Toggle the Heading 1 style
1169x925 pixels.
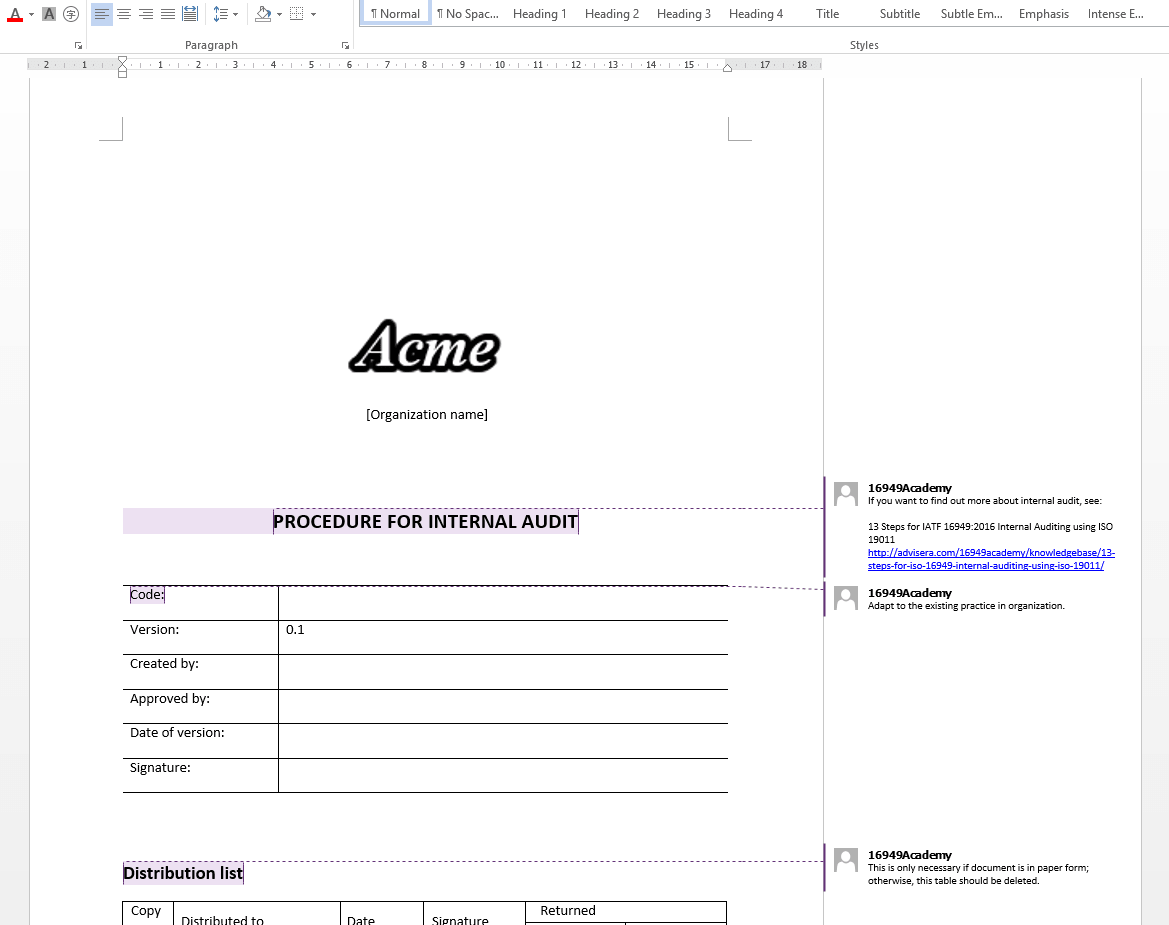tap(539, 13)
